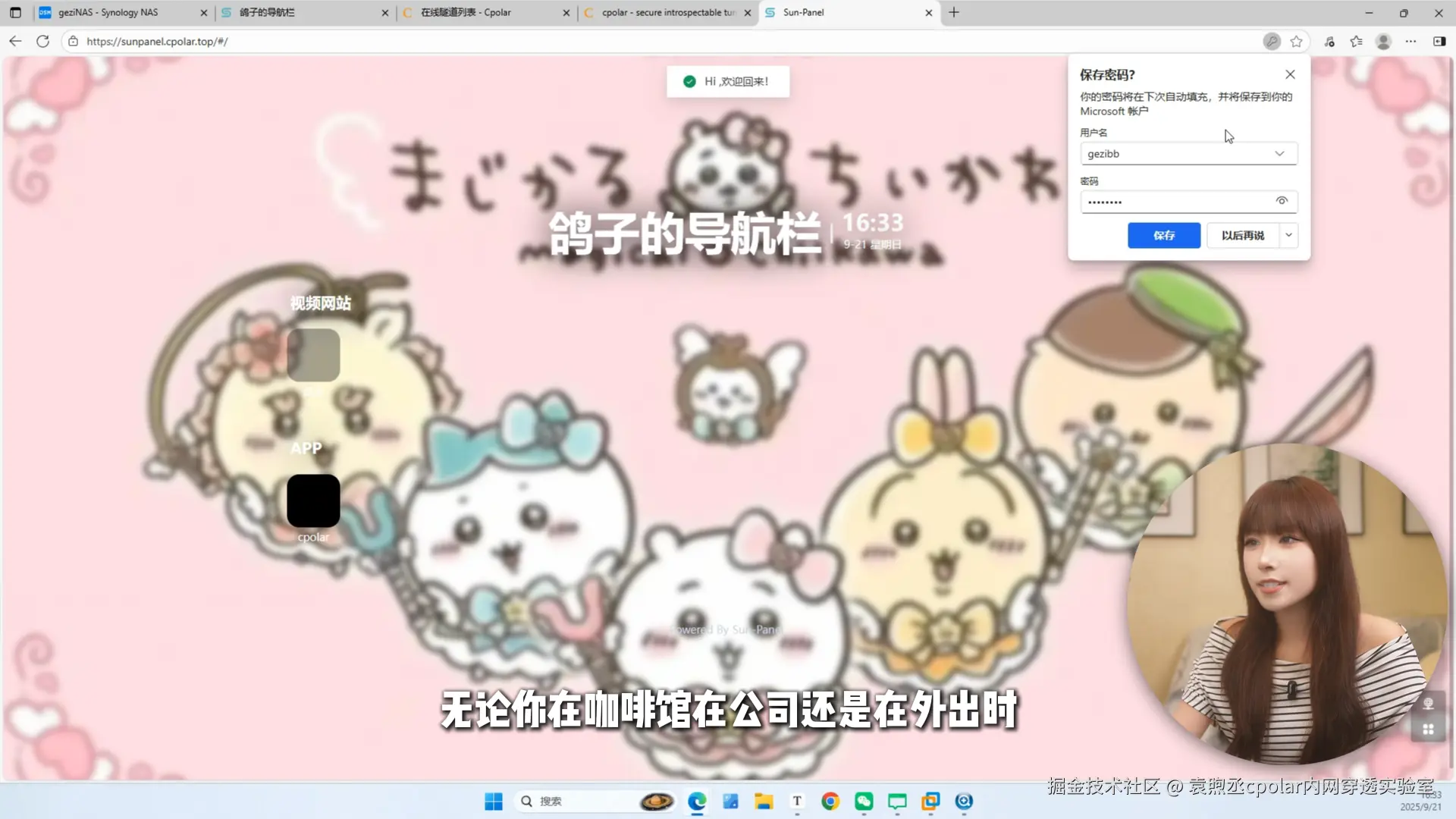The width and height of the screenshot is (1456, 819).
Task: Click the blue 保存 button
Action: coord(1163,235)
